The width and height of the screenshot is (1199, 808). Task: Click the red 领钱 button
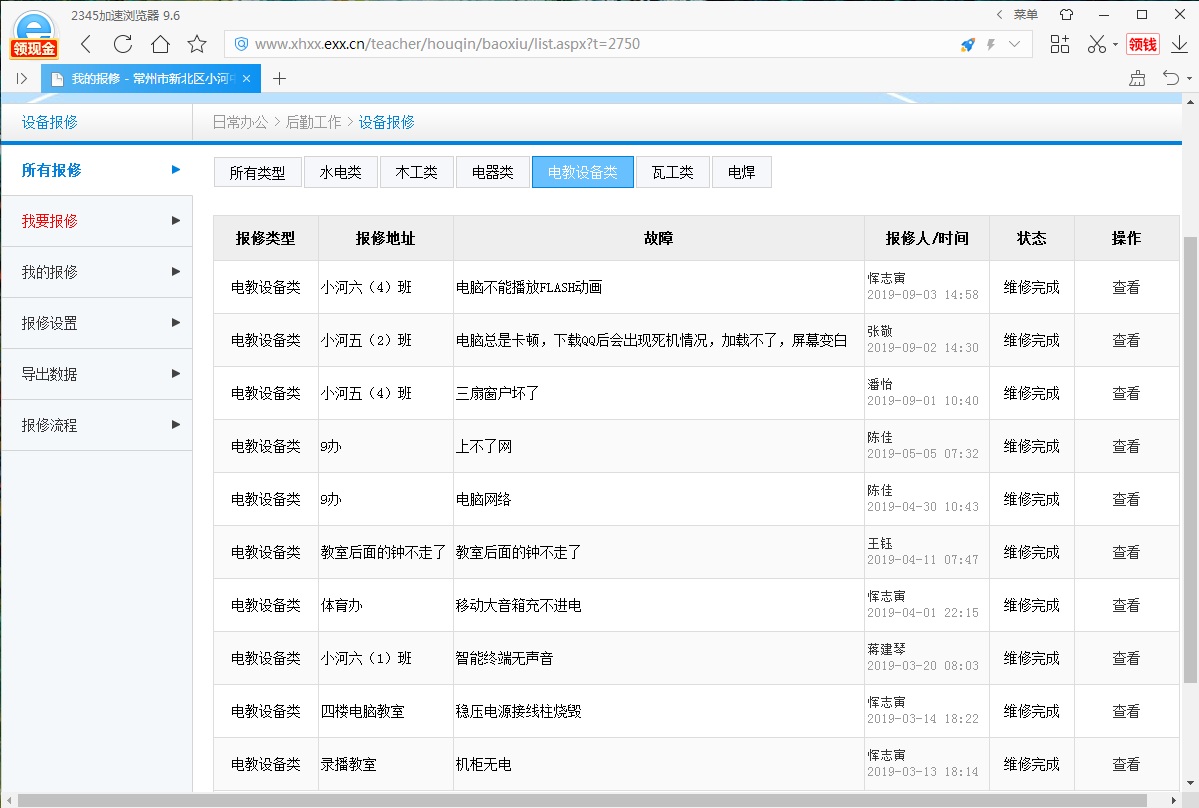[x=1142, y=44]
